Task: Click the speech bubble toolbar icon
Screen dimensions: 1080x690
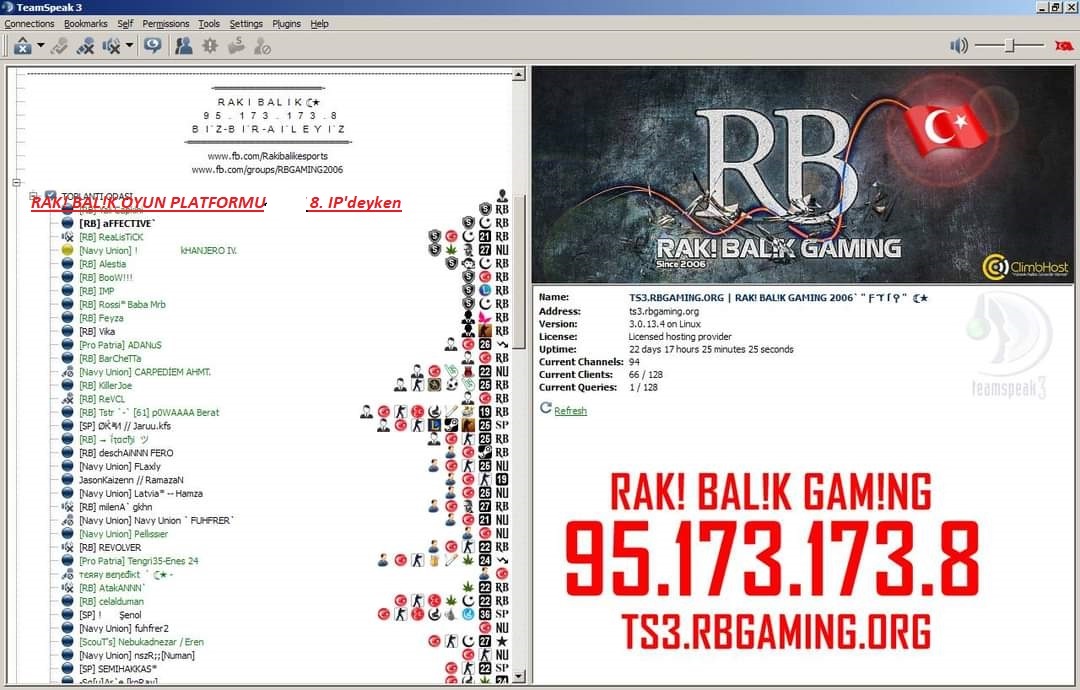Action: point(152,46)
